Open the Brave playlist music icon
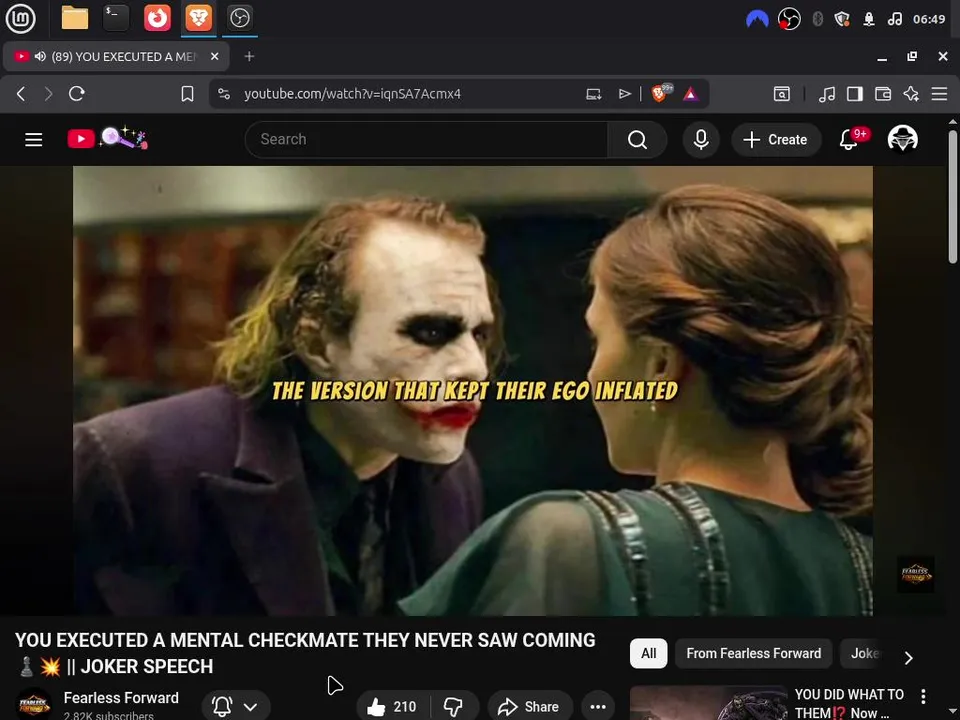The height and width of the screenshot is (720, 960). [x=827, y=94]
